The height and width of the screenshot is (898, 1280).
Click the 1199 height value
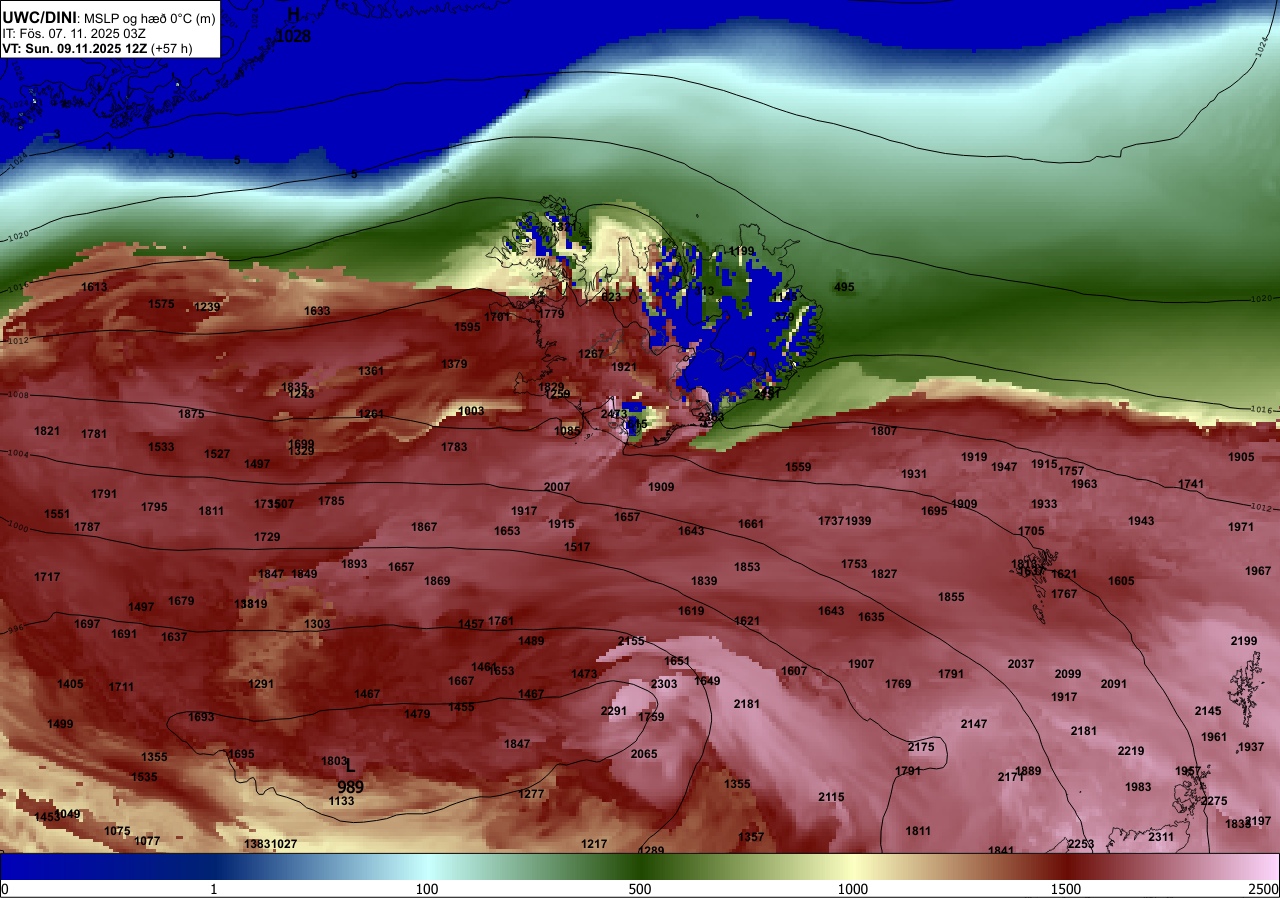(742, 251)
